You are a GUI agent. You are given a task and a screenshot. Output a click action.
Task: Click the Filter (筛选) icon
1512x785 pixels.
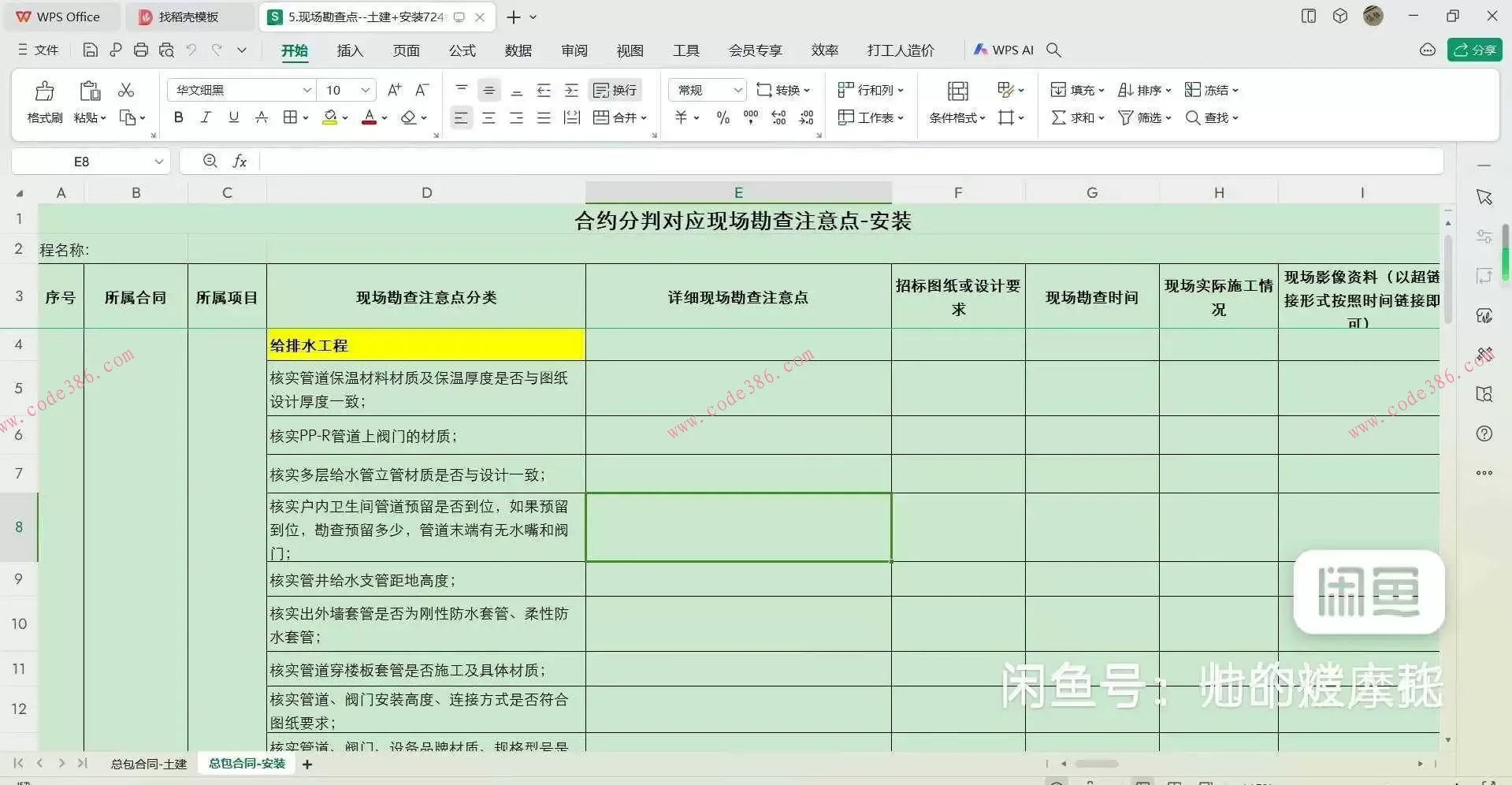point(1139,117)
